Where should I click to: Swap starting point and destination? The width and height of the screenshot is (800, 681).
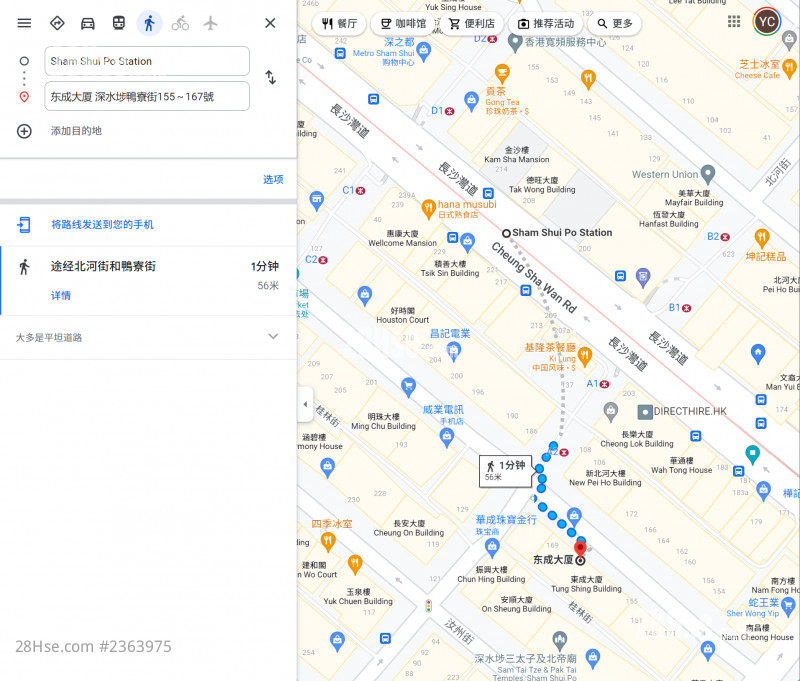(270, 78)
